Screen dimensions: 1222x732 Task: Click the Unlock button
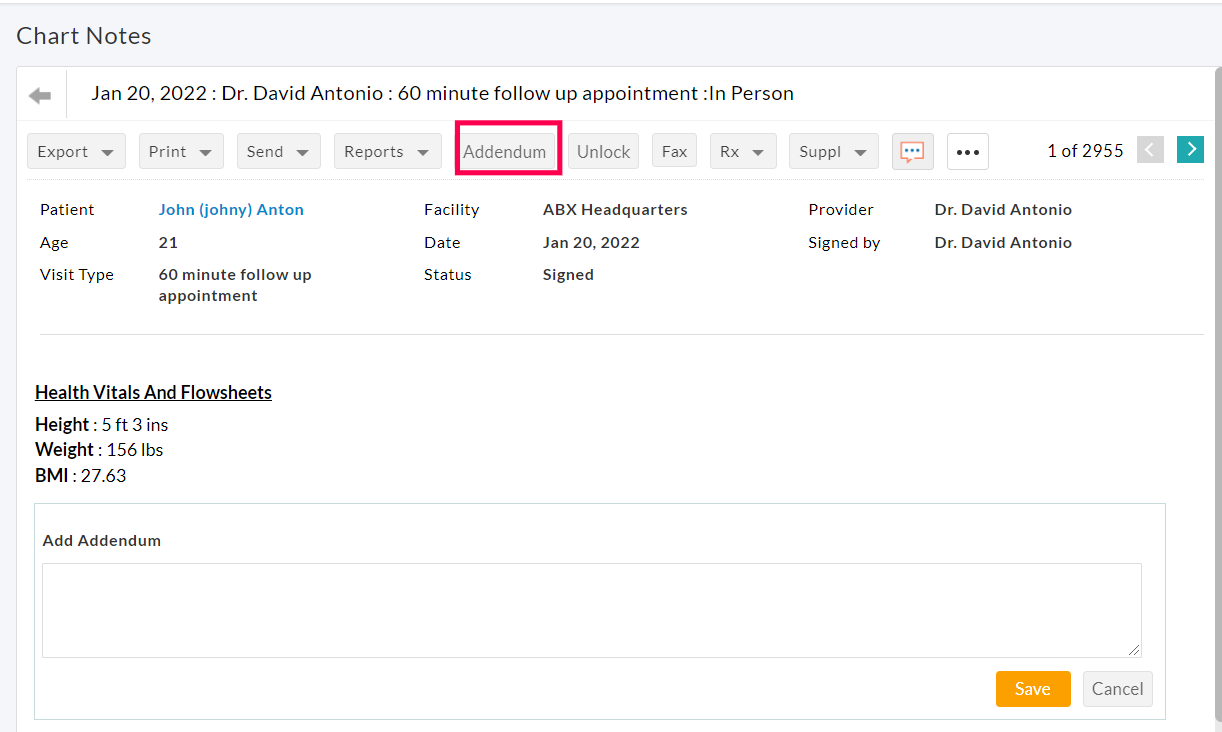603,151
